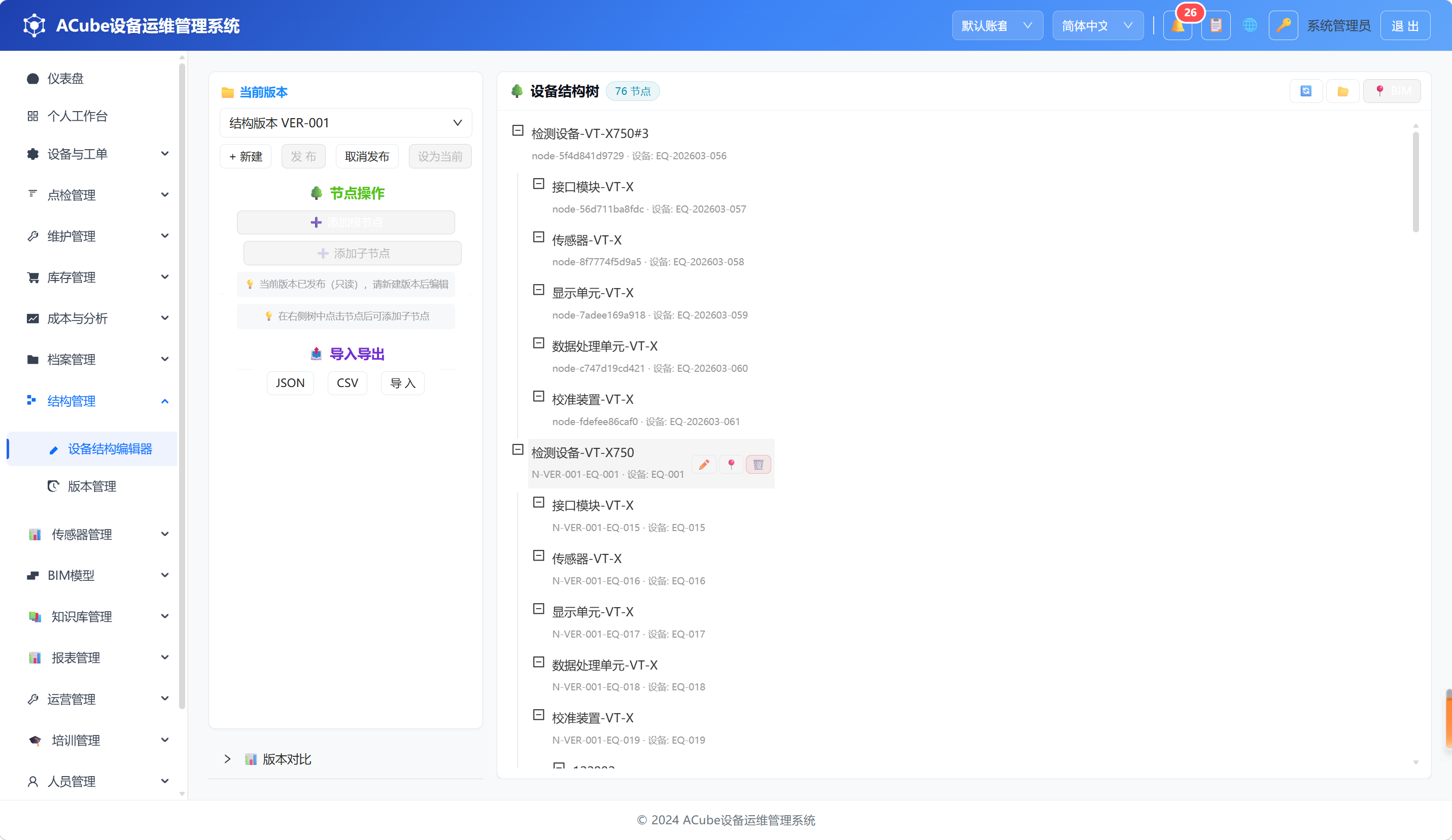Open the 结构版本 VER-001 version selector
The image size is (1452, 840).
pyautogui.click(x=345, y=123)
